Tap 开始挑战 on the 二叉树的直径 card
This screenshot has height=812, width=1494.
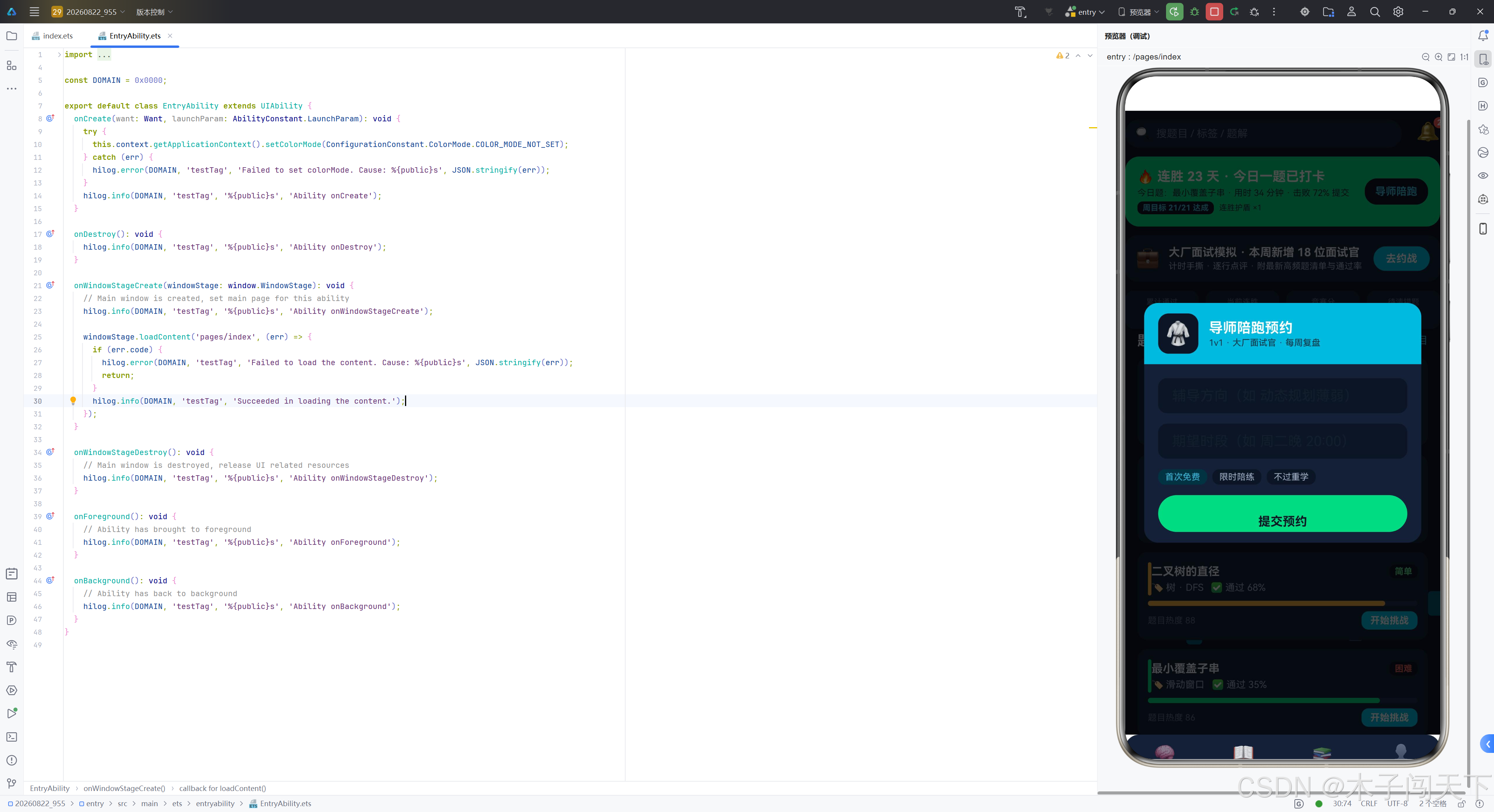1389,620
